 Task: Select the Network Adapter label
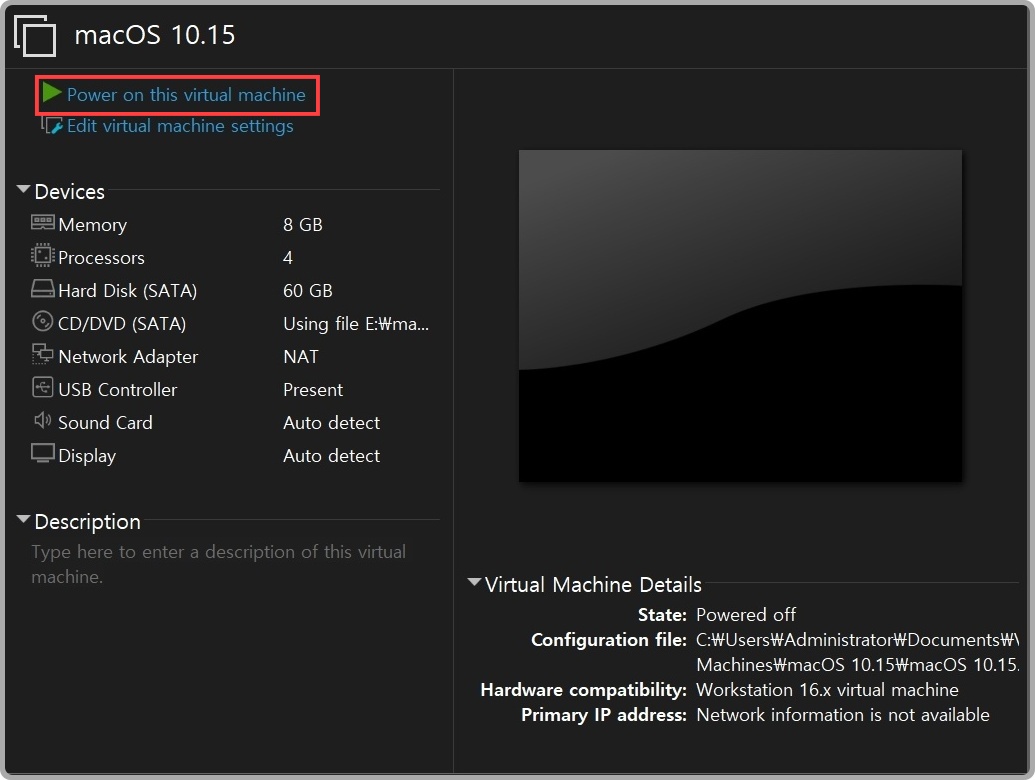(128, 357)
